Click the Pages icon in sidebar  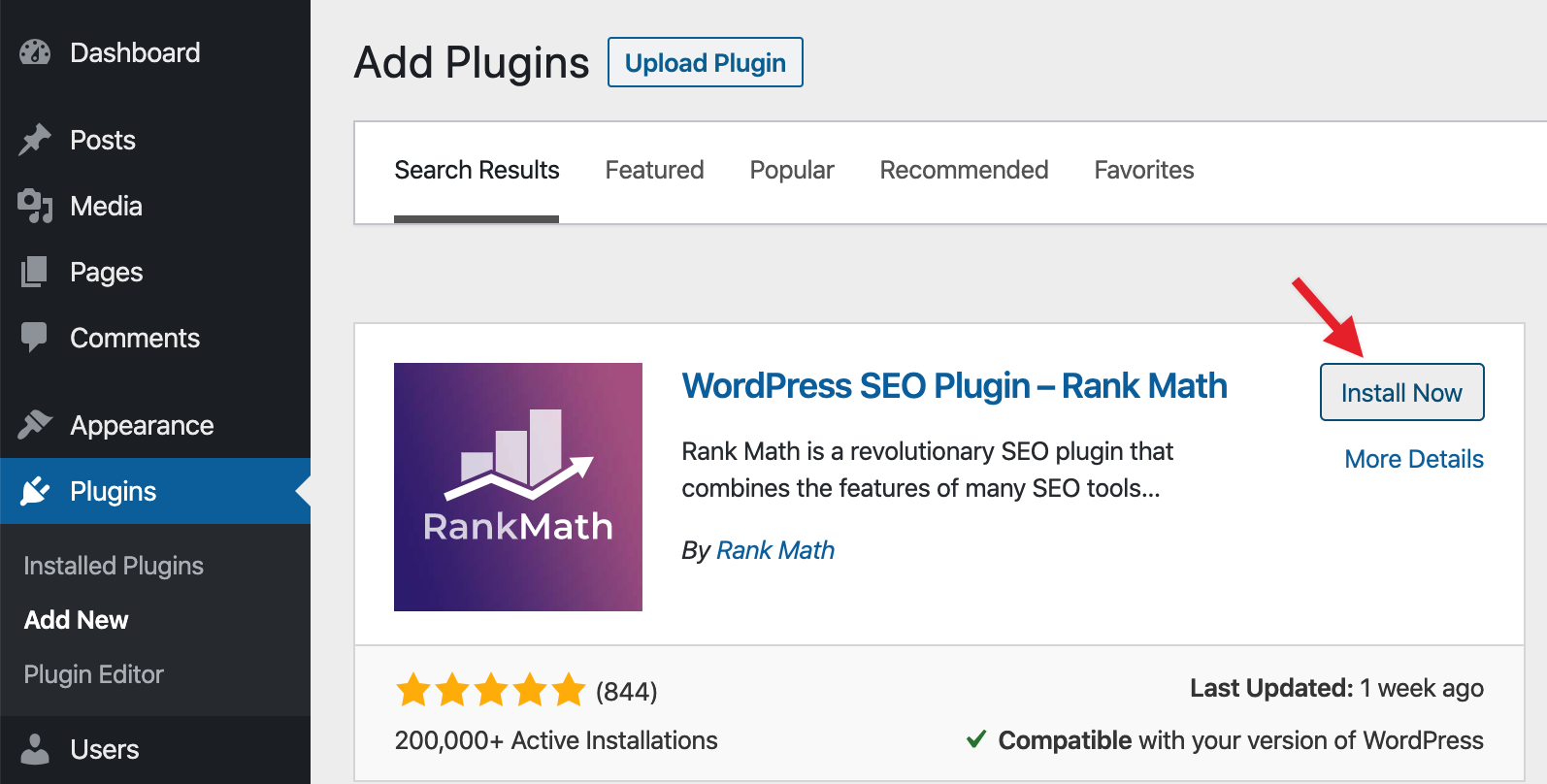35,272
